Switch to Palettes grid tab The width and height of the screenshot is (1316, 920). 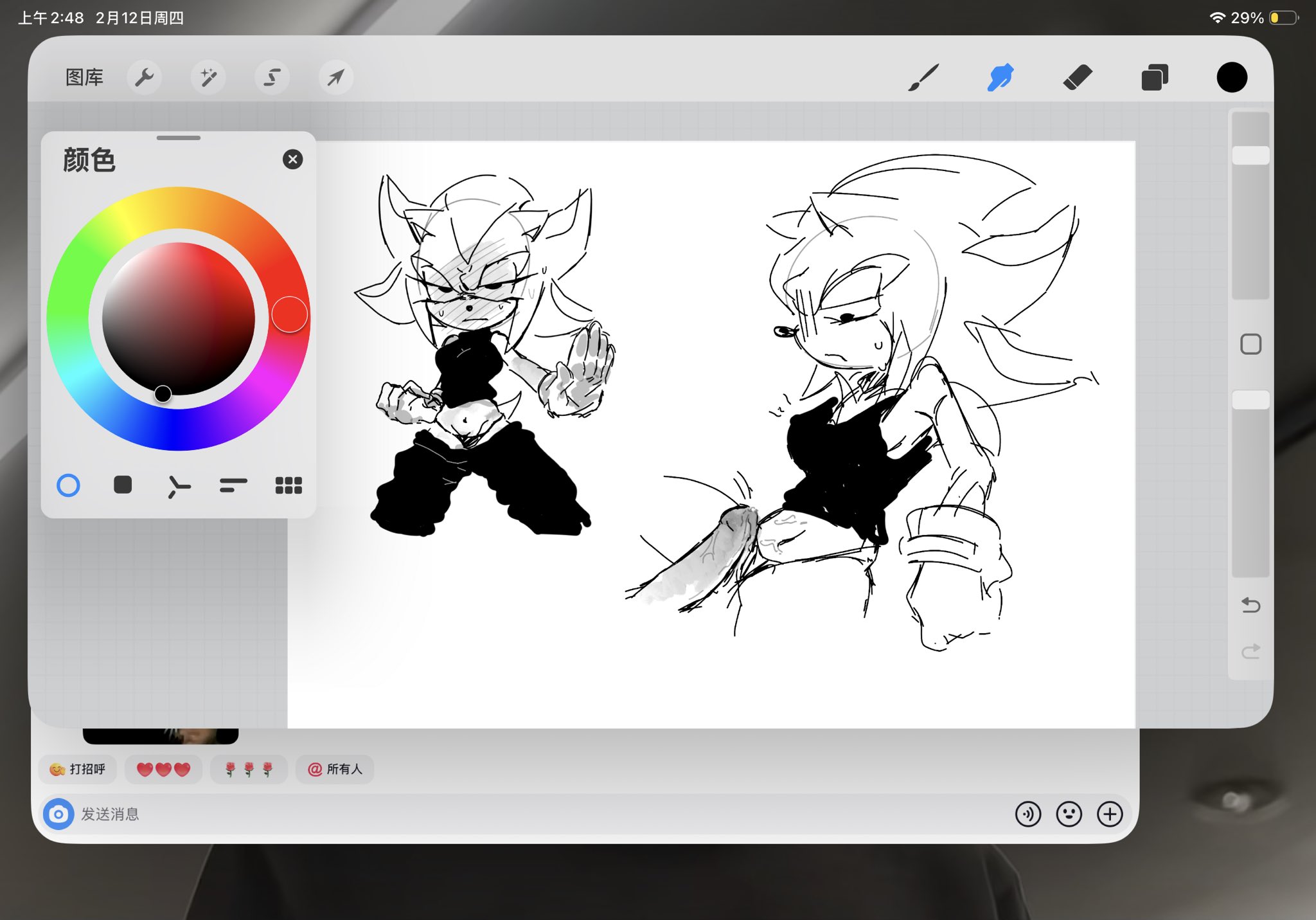coord(289,485)
